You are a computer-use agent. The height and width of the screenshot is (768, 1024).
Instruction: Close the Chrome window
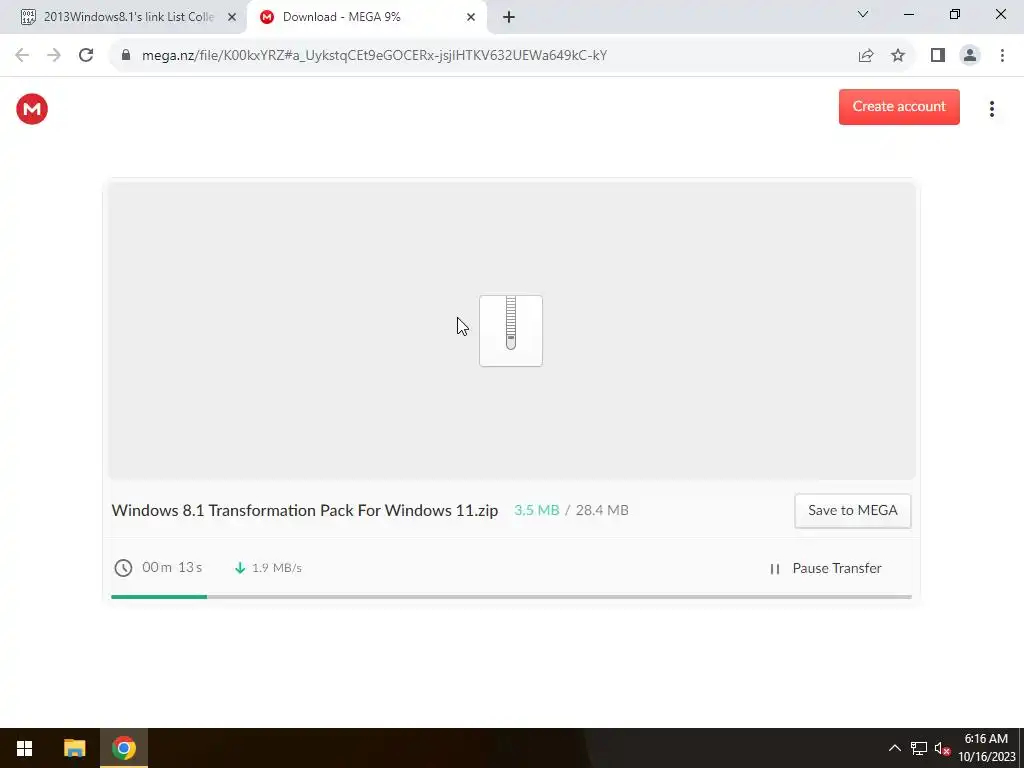tap(1000, 14)
